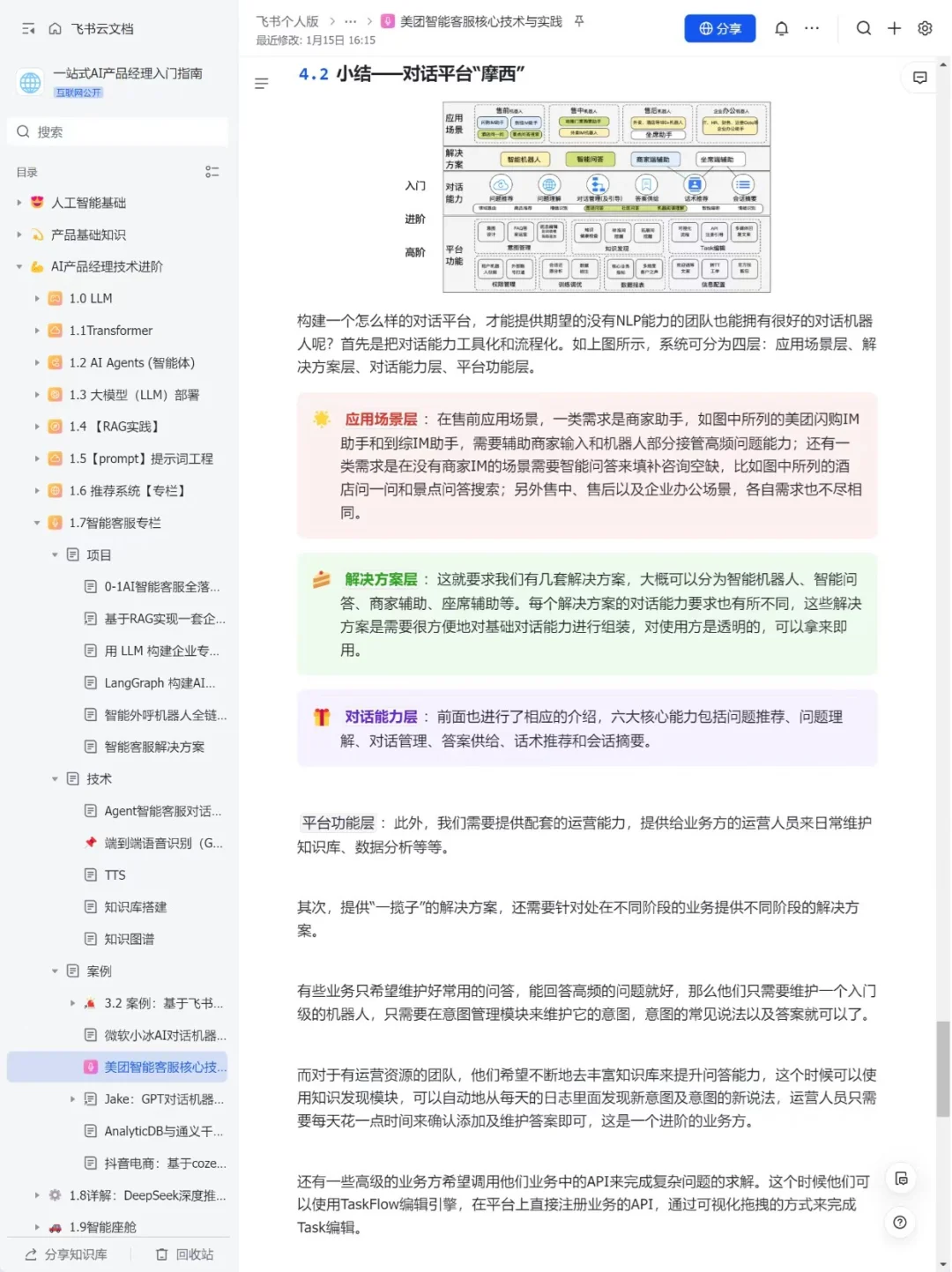Image resolution: width=952 pixels, height=1272 pixels.
Task: Open the settings gear in the top bar
Action: coord(925,28)
